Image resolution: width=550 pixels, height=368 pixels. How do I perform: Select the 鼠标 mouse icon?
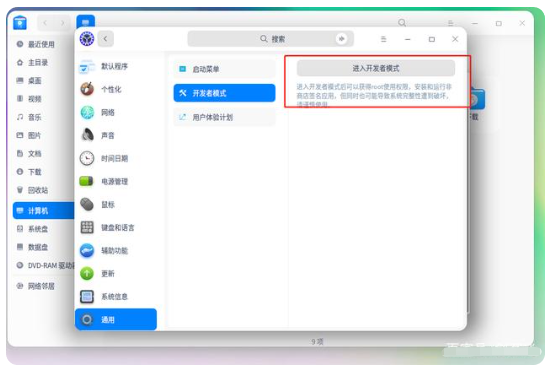87,204
